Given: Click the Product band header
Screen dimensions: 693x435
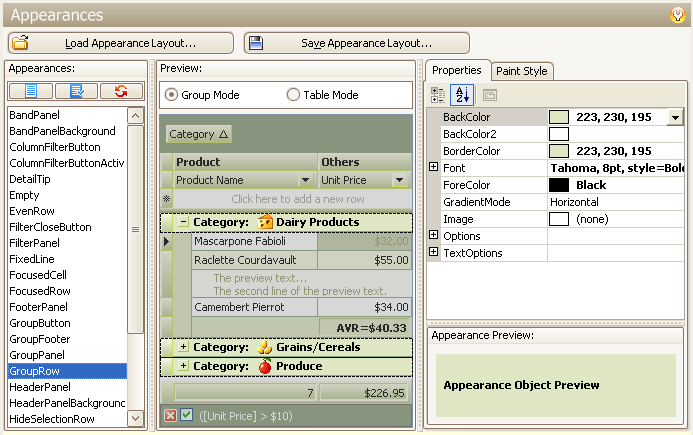Looking at the screenshot, I should (245, 162).
